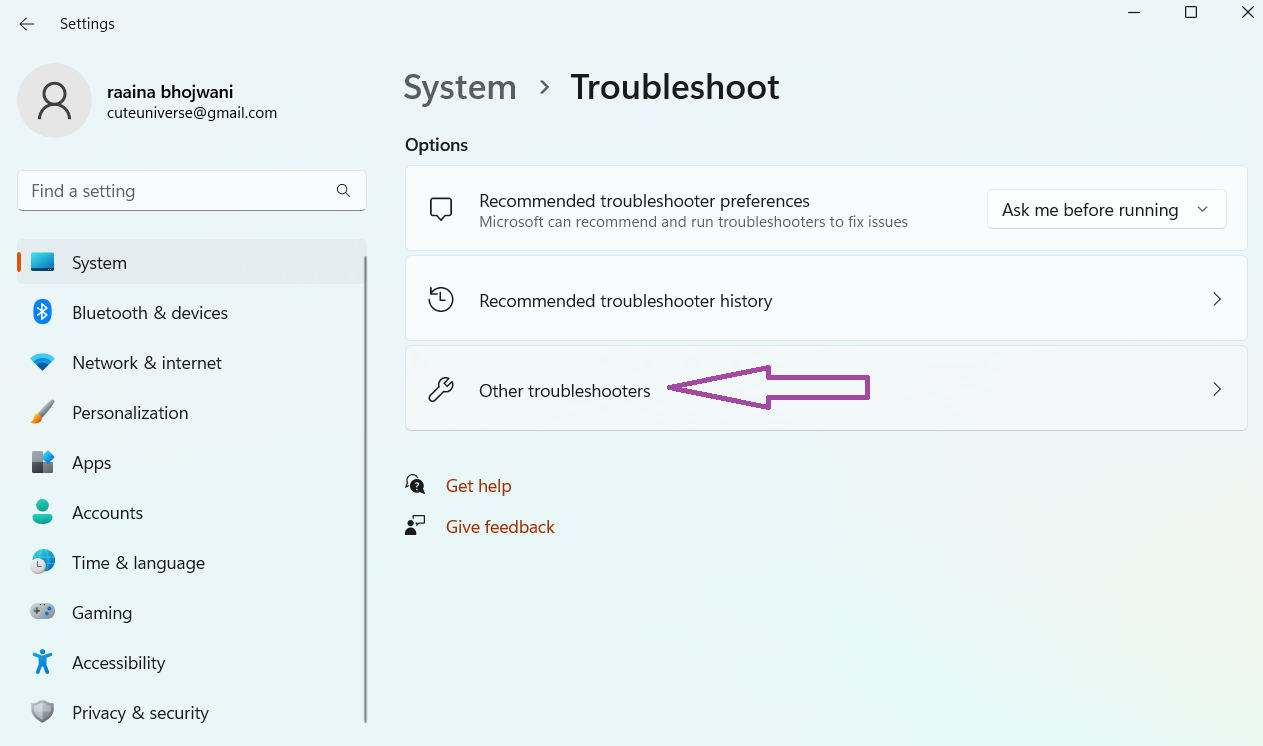The image size is (1263, 746).
Task: Navigate to System in the breadcrumb
Action: pyautogui.click(x=460, y=88)
